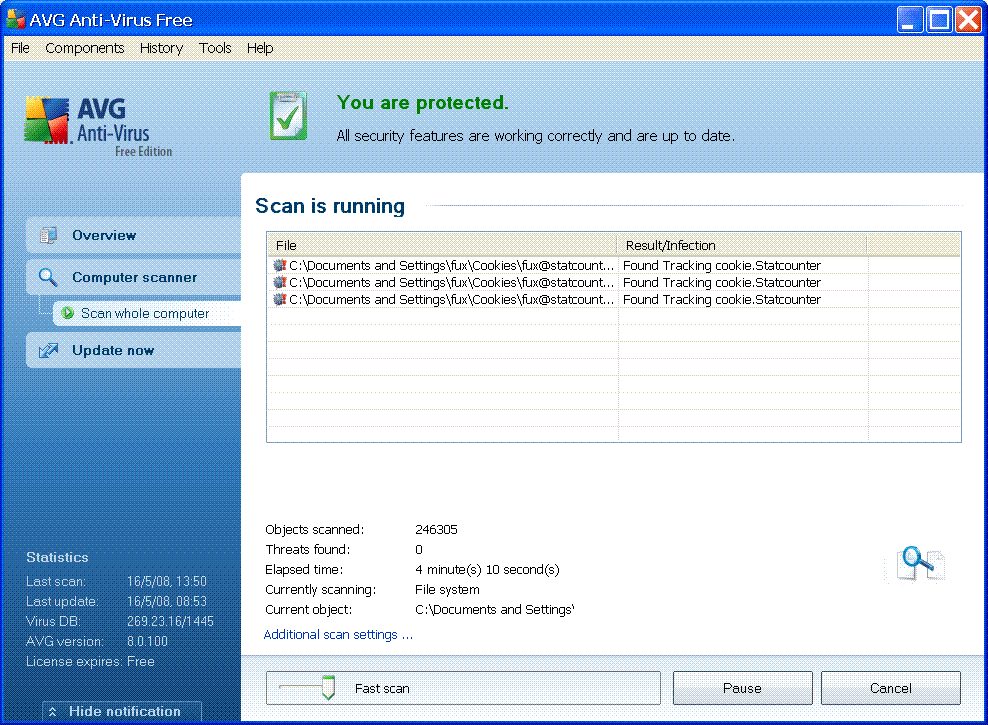Screen dimensions: 988x725
Task: Click the green Scan whole computer icon
Action: [67, 313]
